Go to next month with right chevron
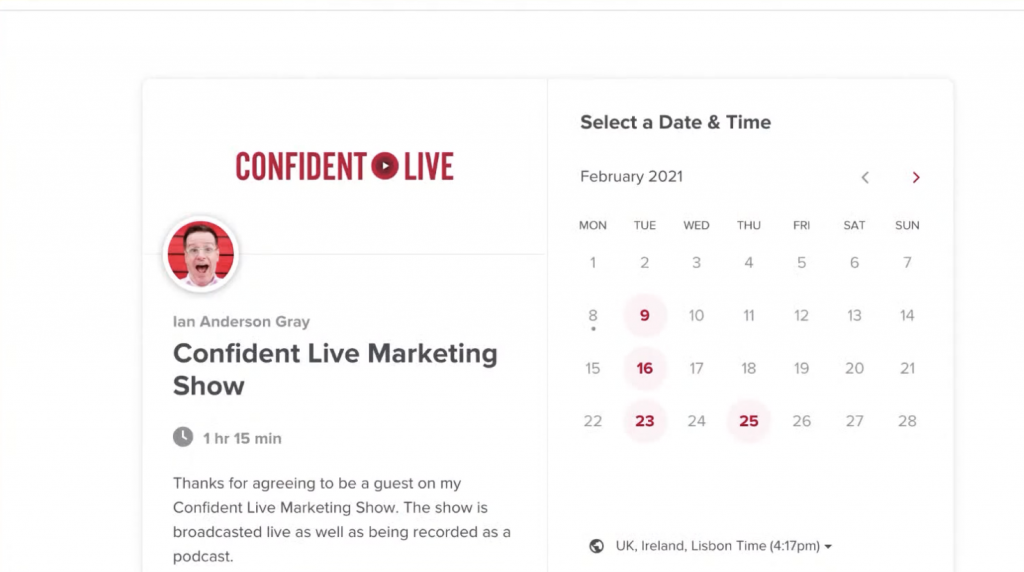Viewport: 1024px width, 572px height. click(x=916, y=178)
